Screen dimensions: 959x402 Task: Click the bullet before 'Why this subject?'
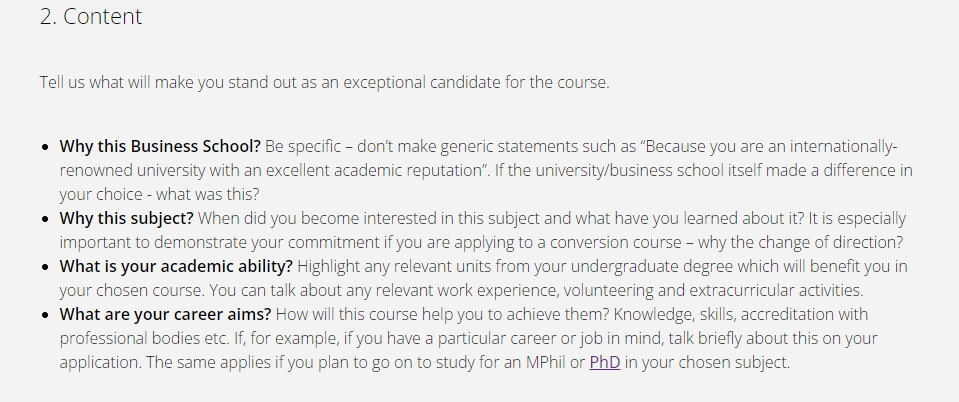pyautogui.click(x=45, y=219)
